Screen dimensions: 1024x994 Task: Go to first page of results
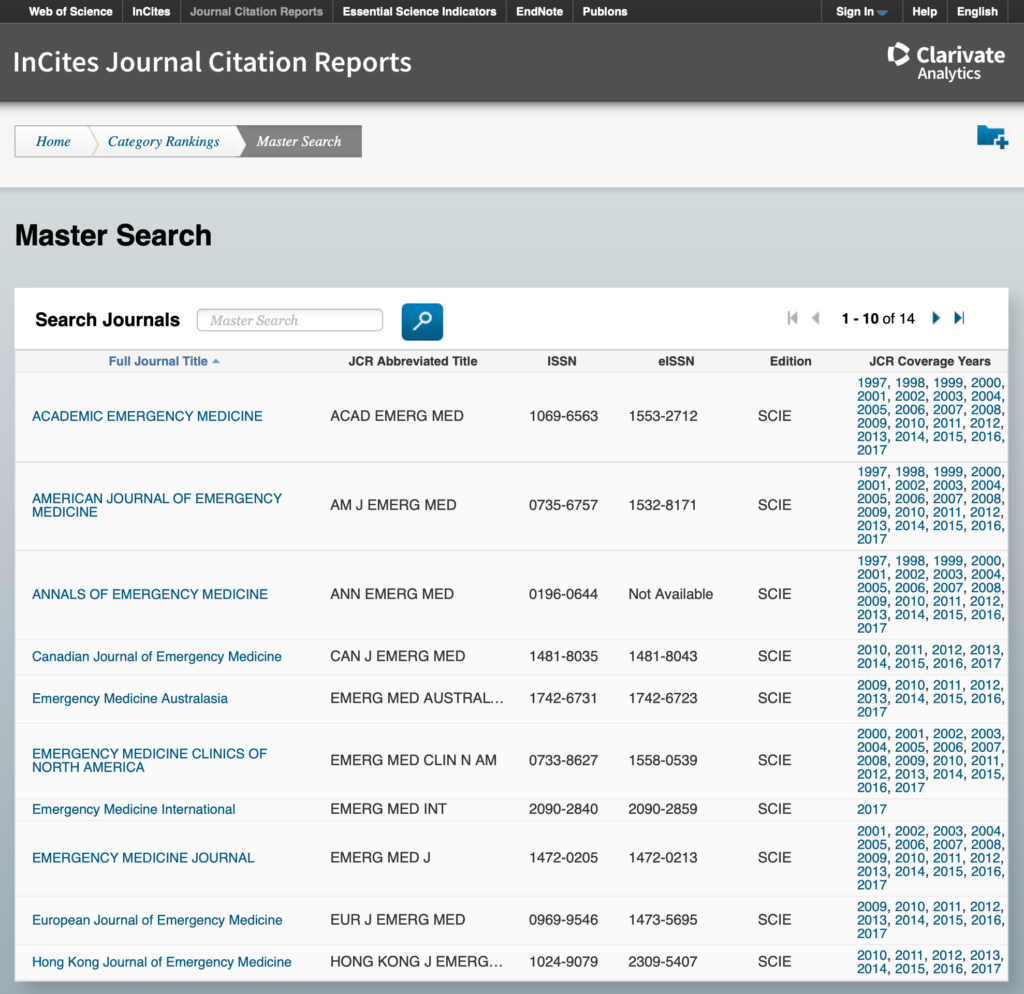(x=792, y=318)
